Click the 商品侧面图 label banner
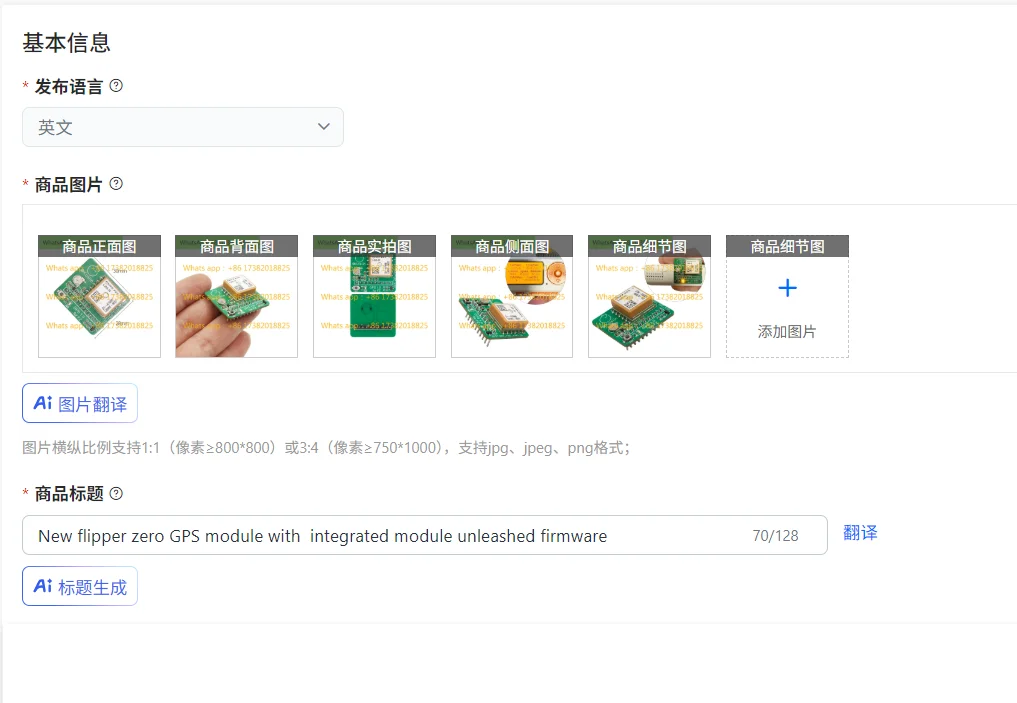 (512, 246)
